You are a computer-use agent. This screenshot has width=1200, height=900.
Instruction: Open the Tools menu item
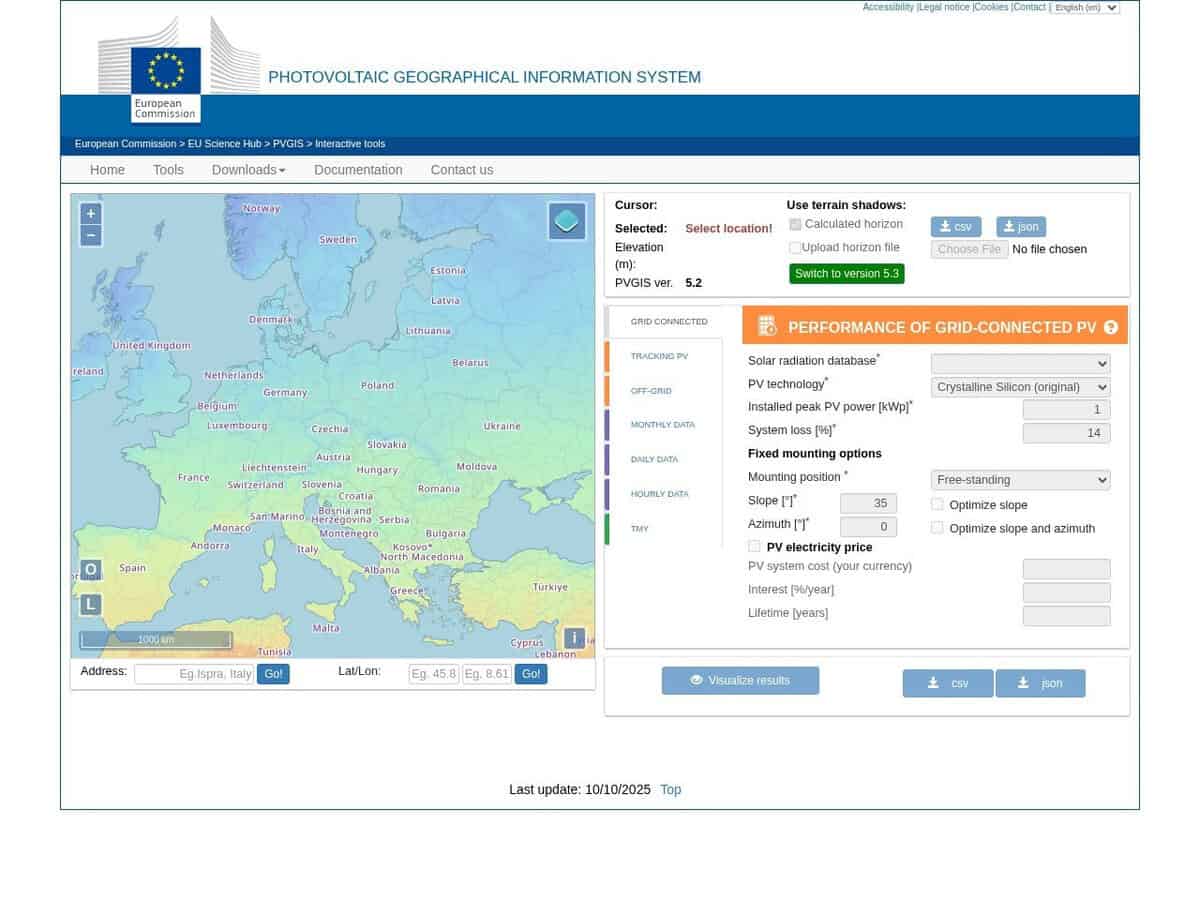click(x=168, y=170)
